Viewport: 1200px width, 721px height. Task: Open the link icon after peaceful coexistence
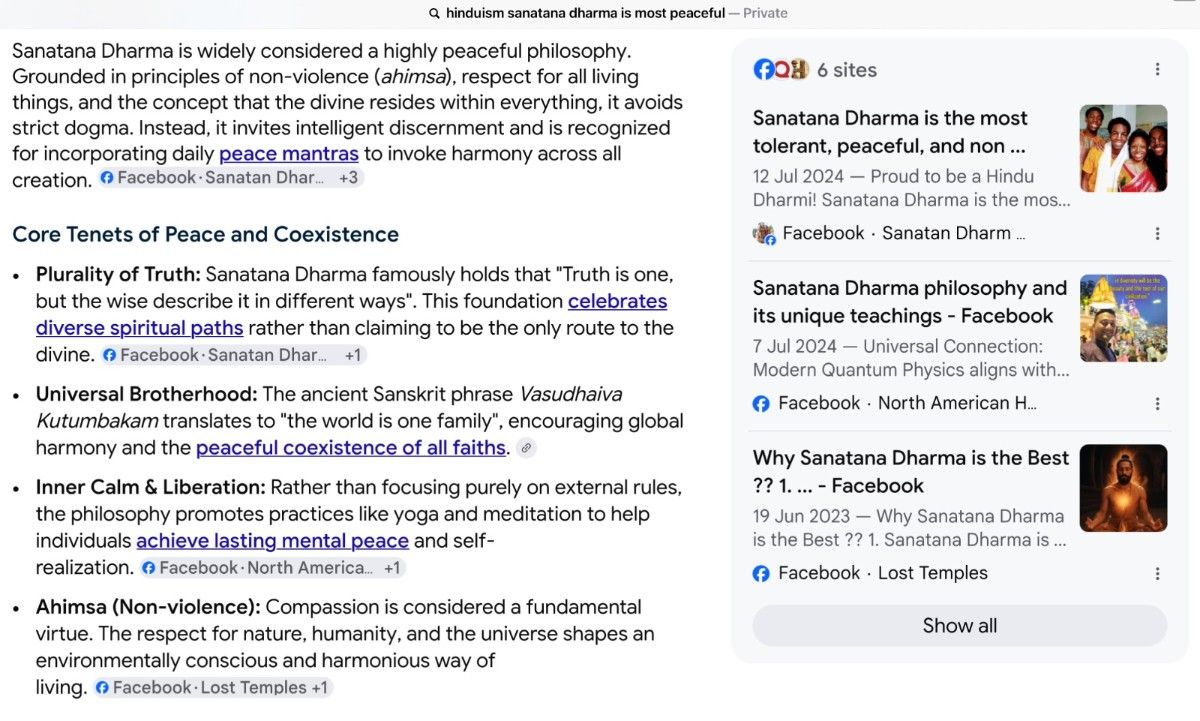tap(526, 448)
